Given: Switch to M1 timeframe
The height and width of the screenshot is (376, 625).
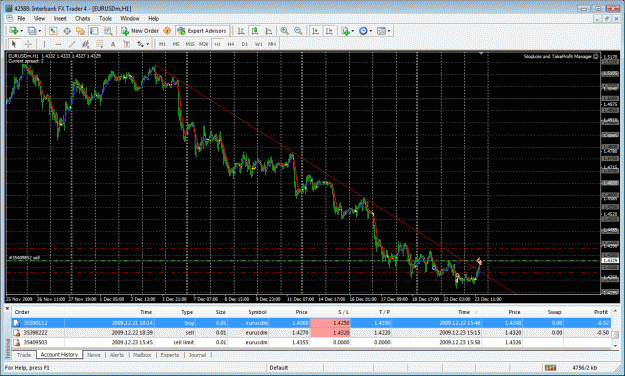Looking at the screenshot, I should (162, 44).
